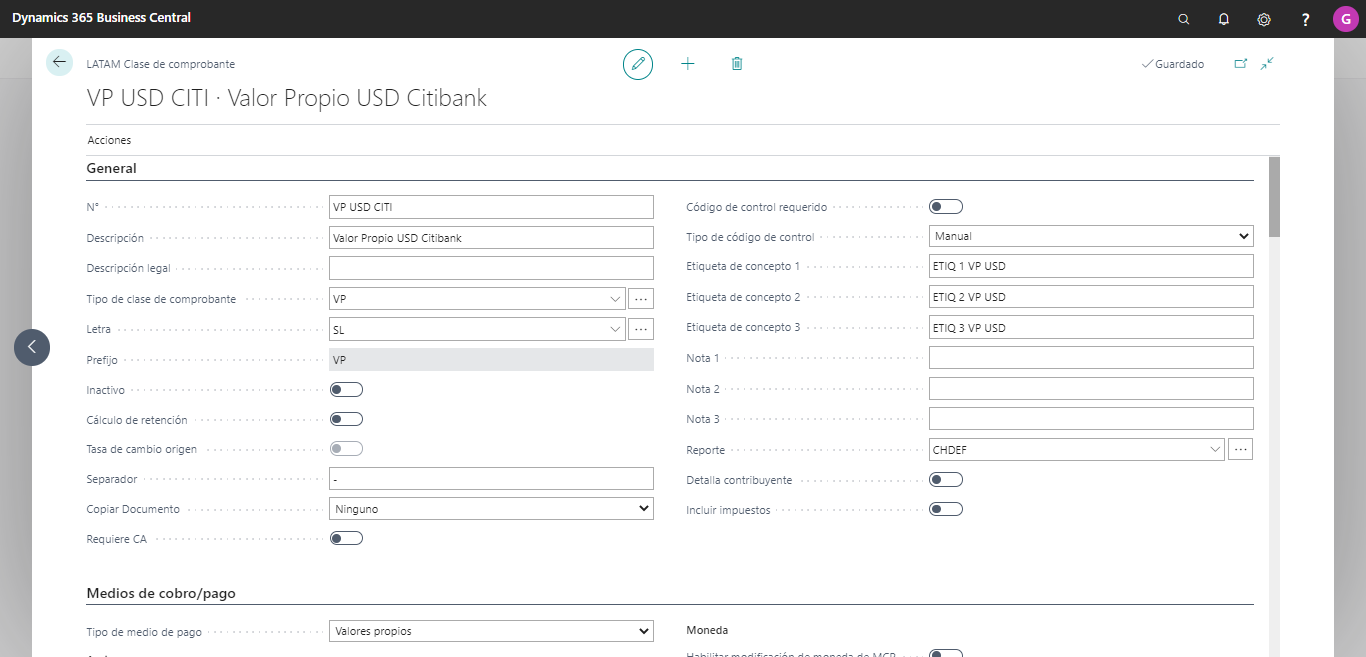The image size is (1366, 657).
Task: Click the Descripción legal input field
Action: pos(491,268)
